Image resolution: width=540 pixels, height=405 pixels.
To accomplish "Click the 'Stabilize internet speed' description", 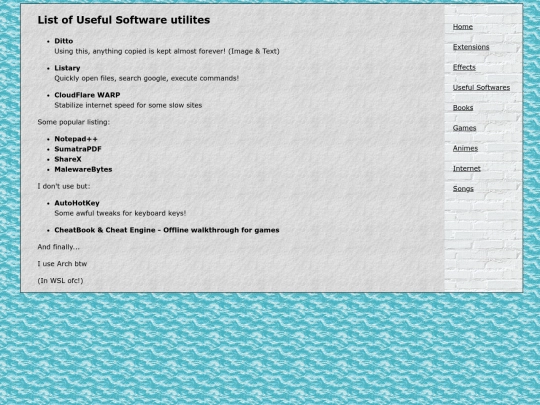I will pos(128,105).
